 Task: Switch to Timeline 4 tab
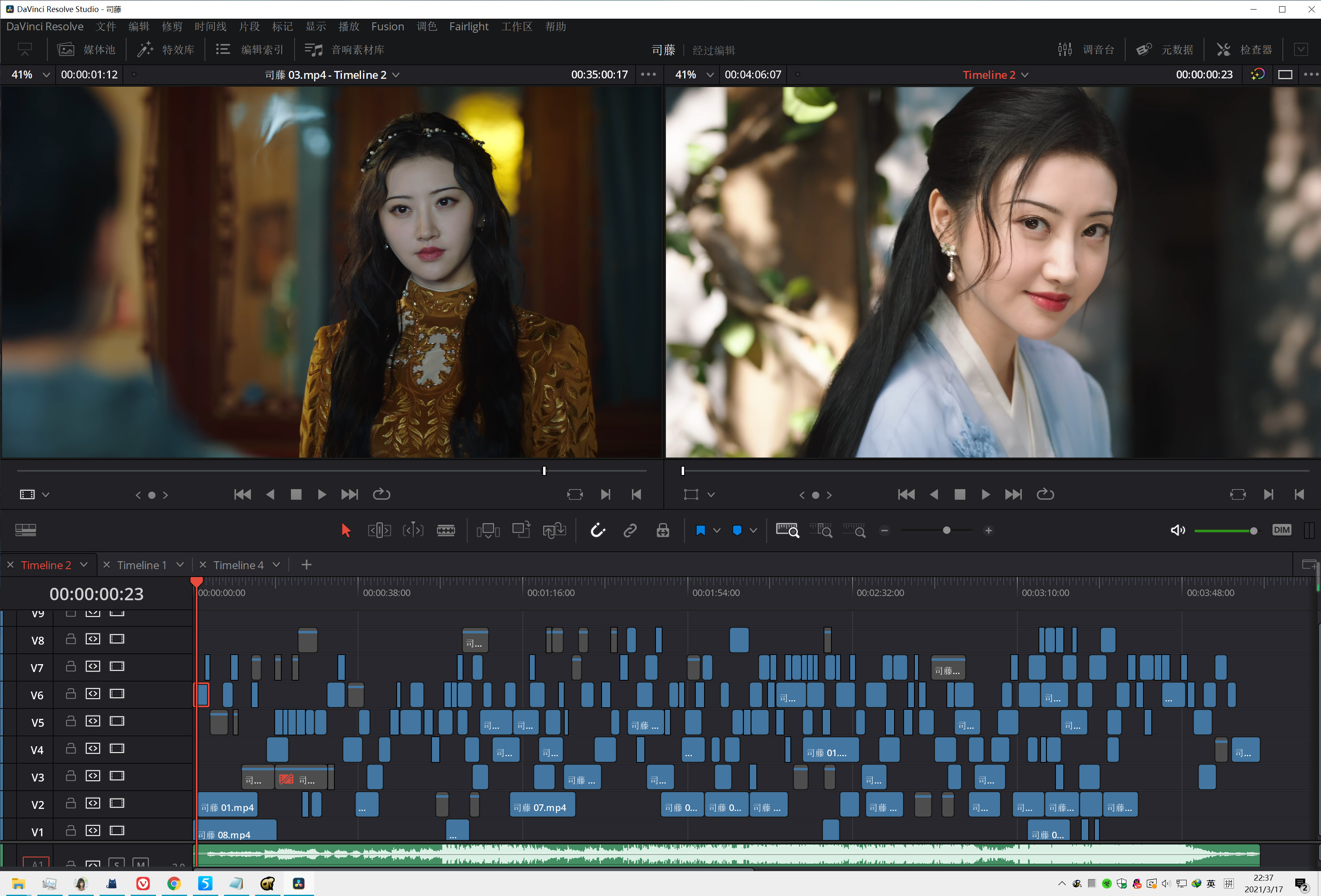238,565
